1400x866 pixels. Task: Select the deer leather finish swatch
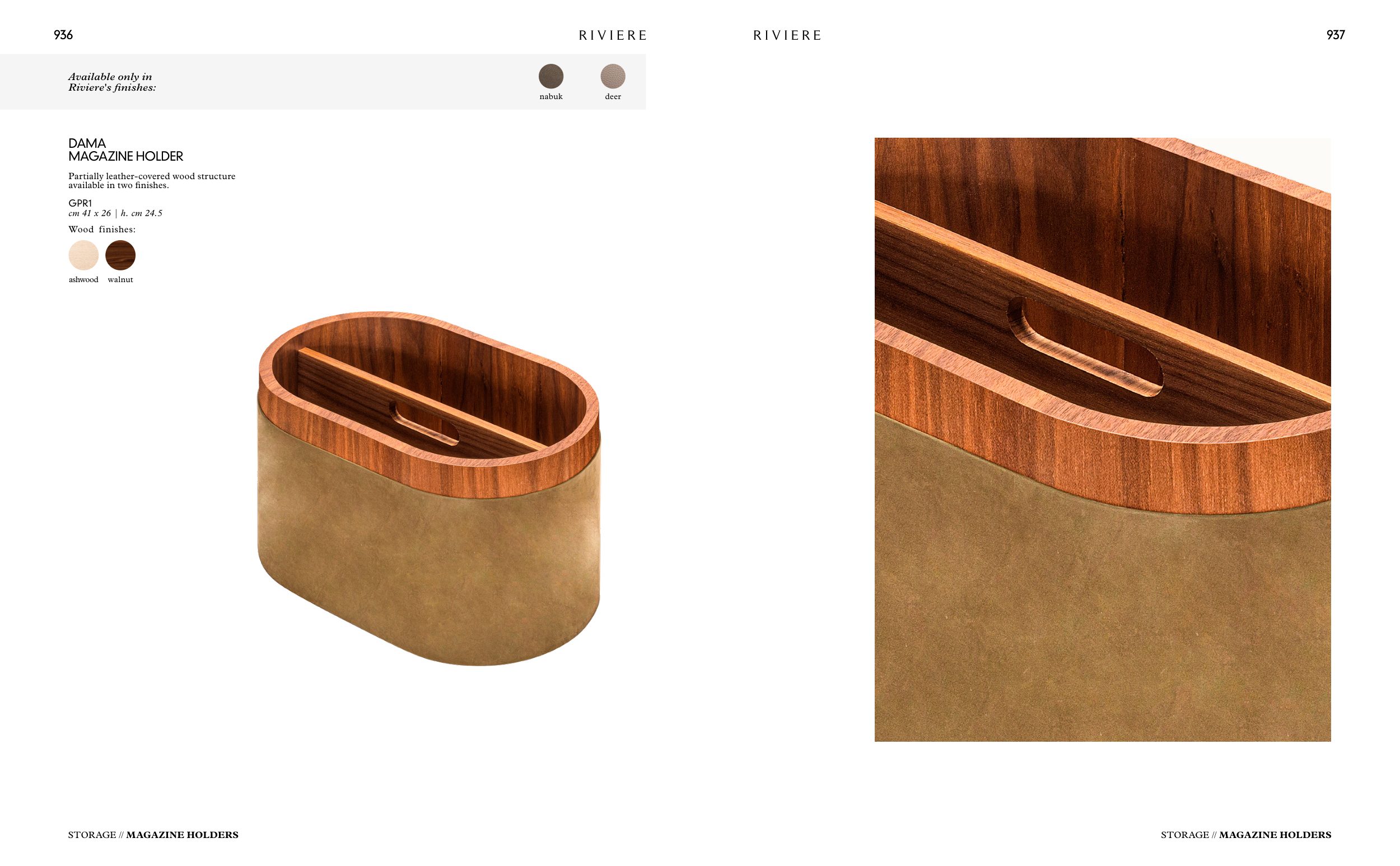pos(612,76)
